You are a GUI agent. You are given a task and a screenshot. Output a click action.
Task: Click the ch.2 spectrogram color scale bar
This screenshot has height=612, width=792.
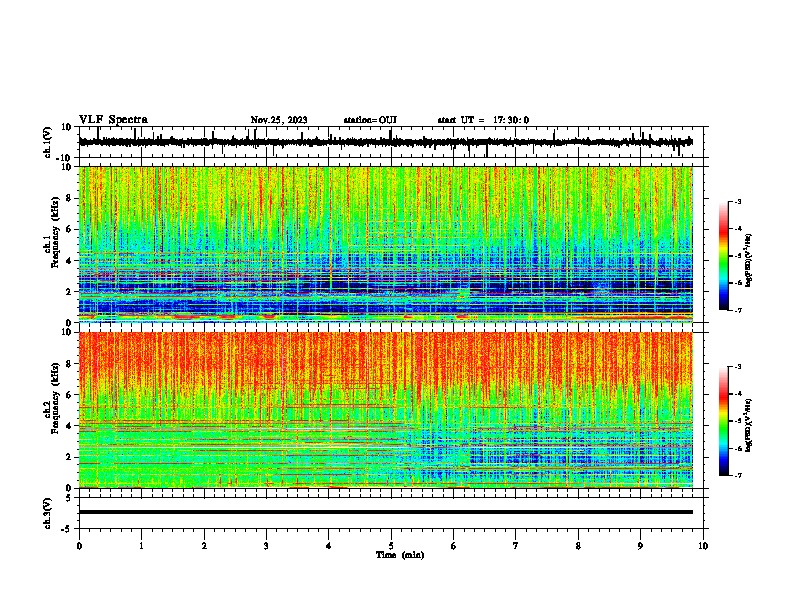[x=724, y=421]
